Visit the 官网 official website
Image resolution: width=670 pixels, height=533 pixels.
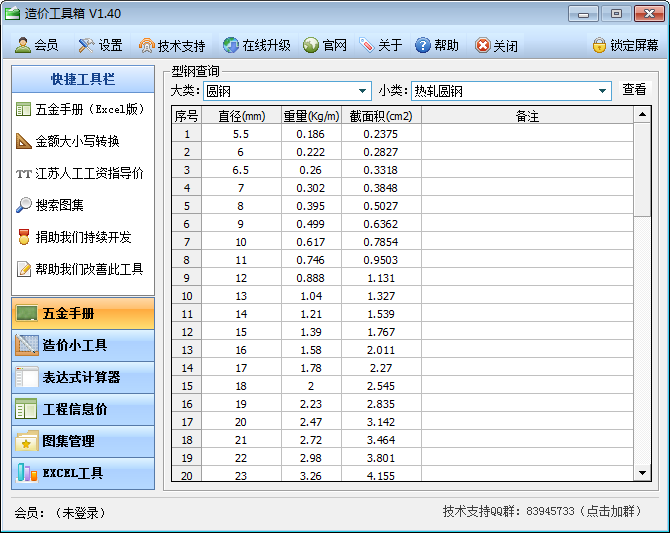pyautogui.click(x=325, y=45)
